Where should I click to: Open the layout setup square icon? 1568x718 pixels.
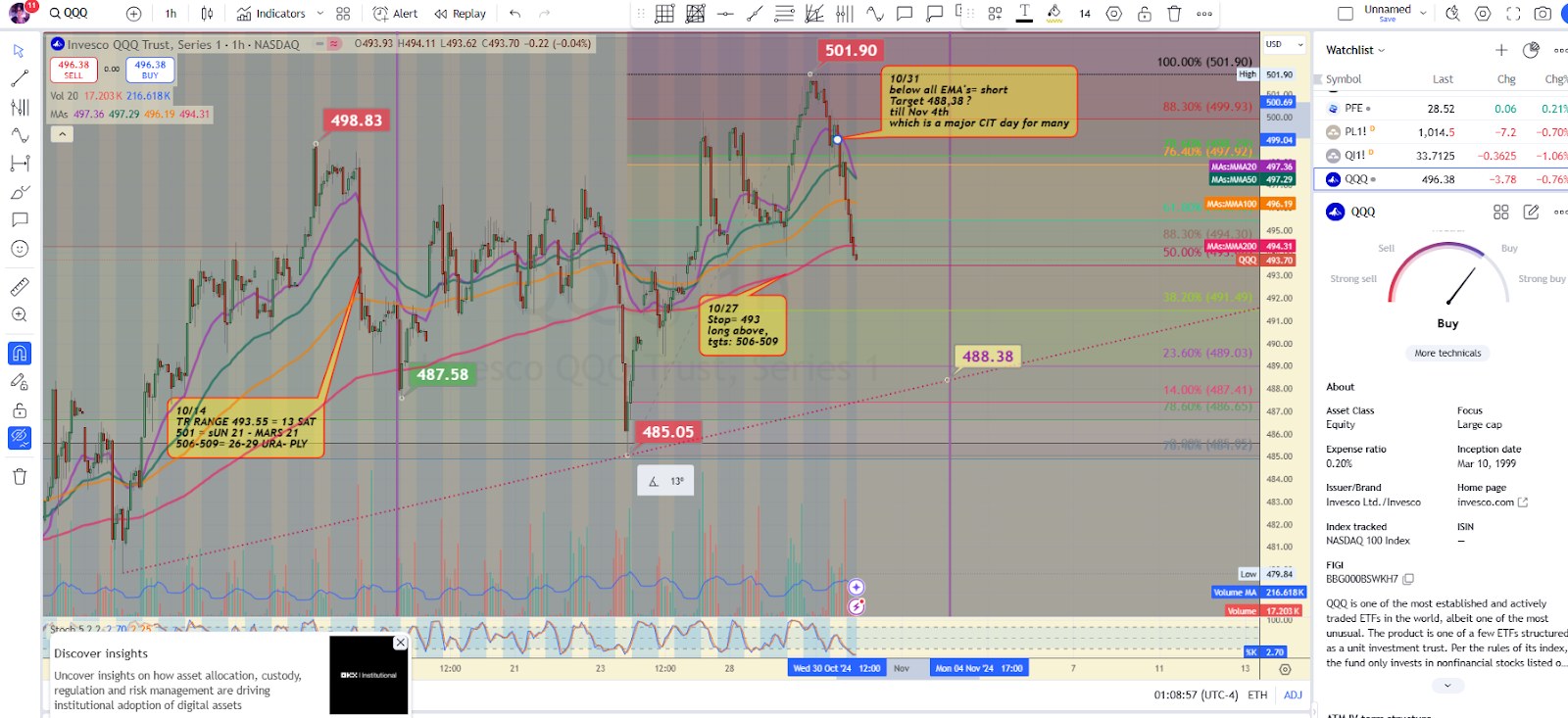(1346, 14)
